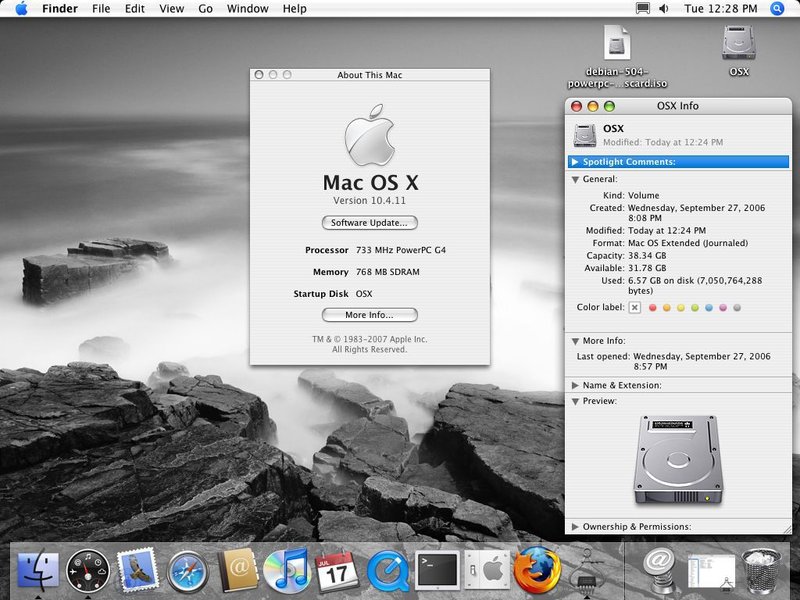800x600 pixels.
Task: Open Terminal from the Dock
Action: point(437,570)
